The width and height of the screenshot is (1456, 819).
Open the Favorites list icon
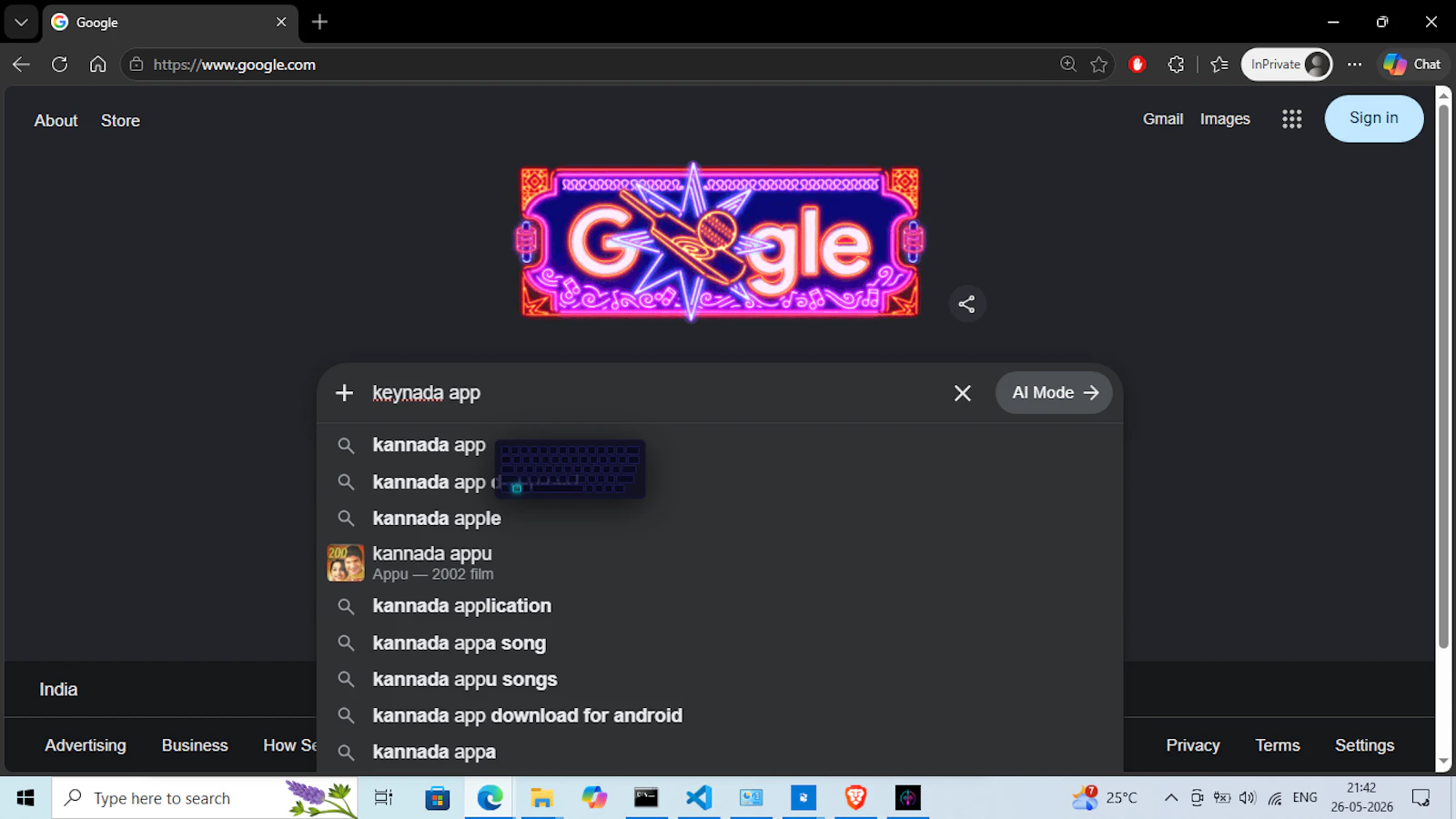[x=1219, y=65]
